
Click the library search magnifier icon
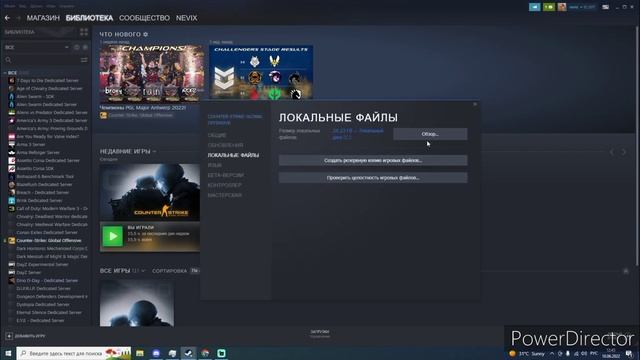click(x=8, y=60)
